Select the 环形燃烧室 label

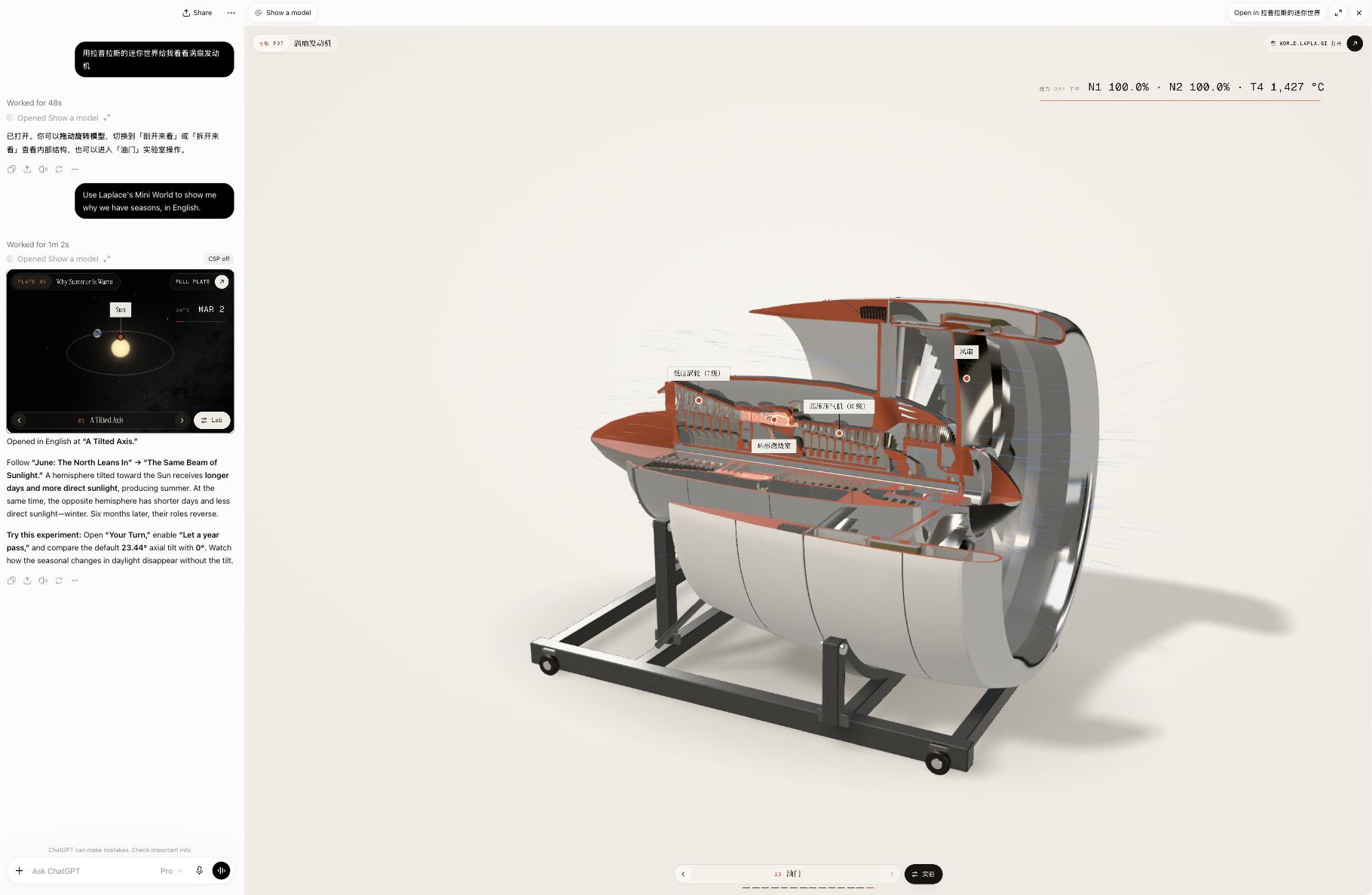(774, 446)
